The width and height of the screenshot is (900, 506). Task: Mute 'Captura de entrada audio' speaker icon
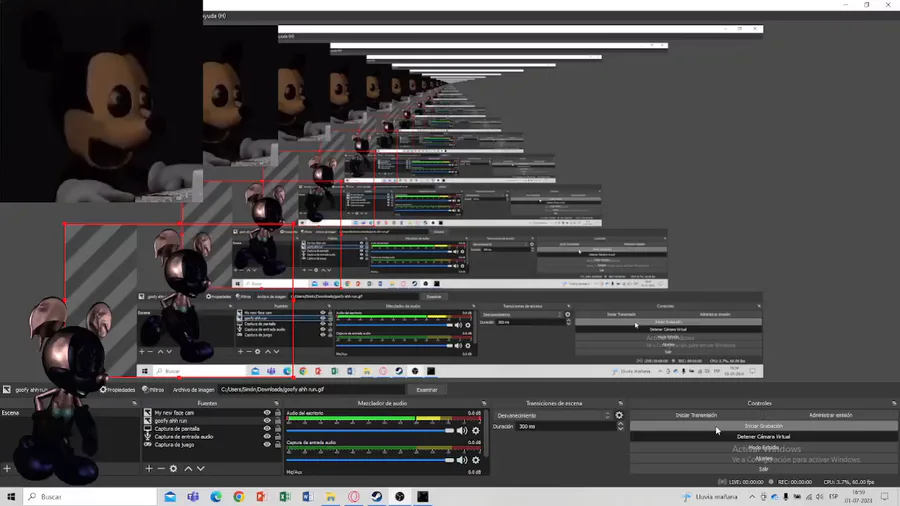(x=461, y=460)
